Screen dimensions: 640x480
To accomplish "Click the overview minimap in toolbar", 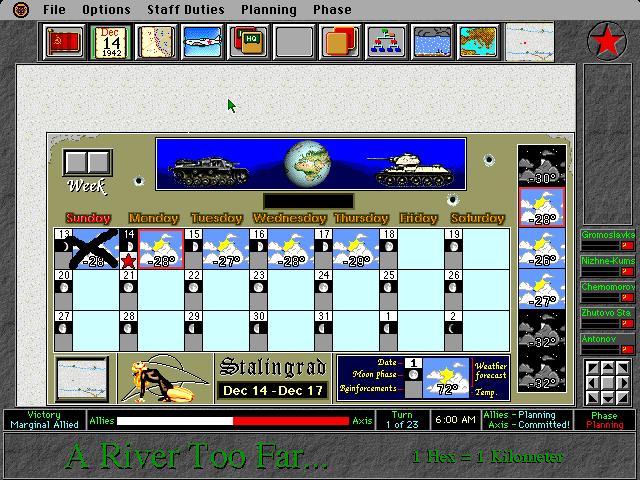I will coord(529,42).
